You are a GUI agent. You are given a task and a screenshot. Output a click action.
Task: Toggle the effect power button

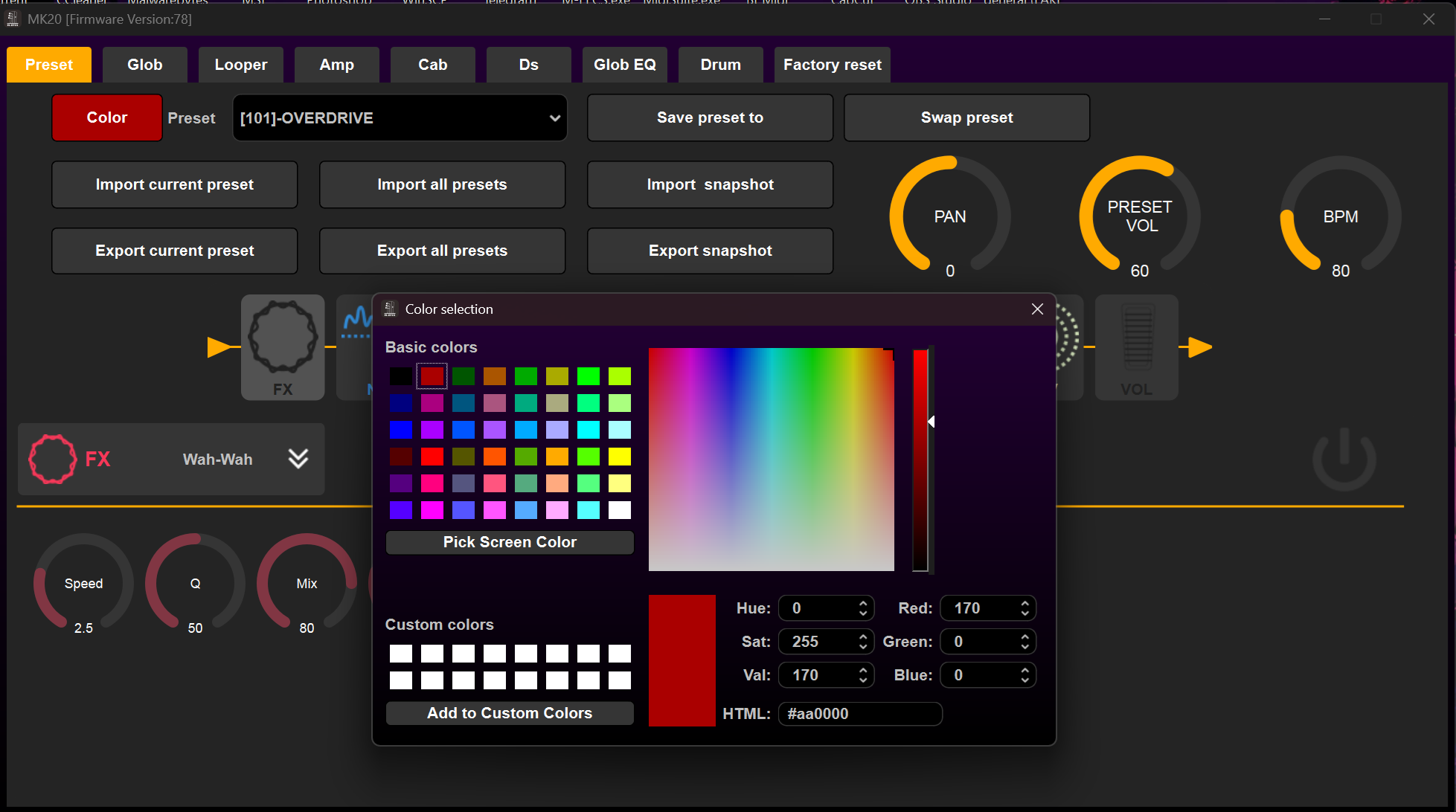(x=1344, y=459)
